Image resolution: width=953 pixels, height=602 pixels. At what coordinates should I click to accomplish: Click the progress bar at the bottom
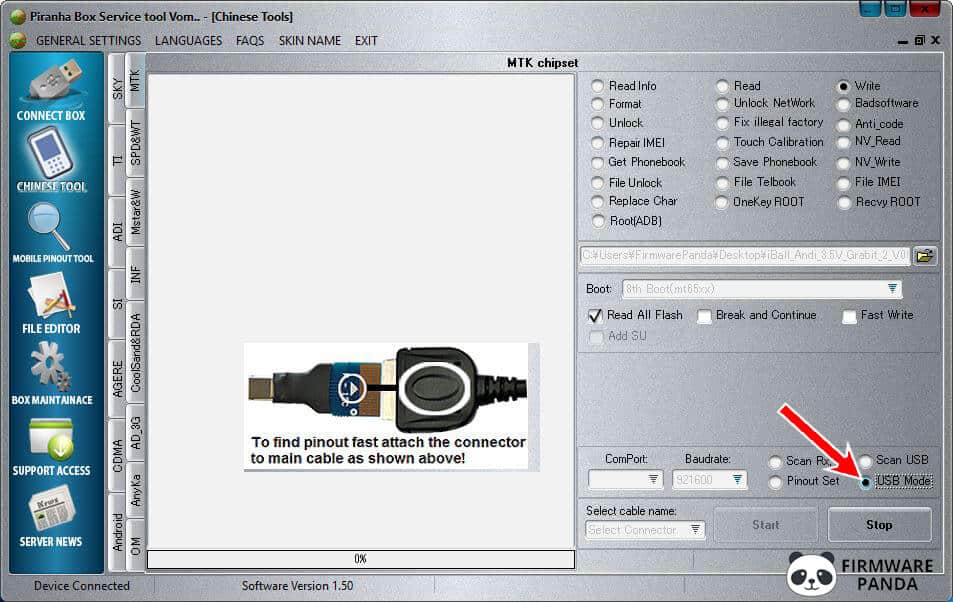click(x=360, y=559)
